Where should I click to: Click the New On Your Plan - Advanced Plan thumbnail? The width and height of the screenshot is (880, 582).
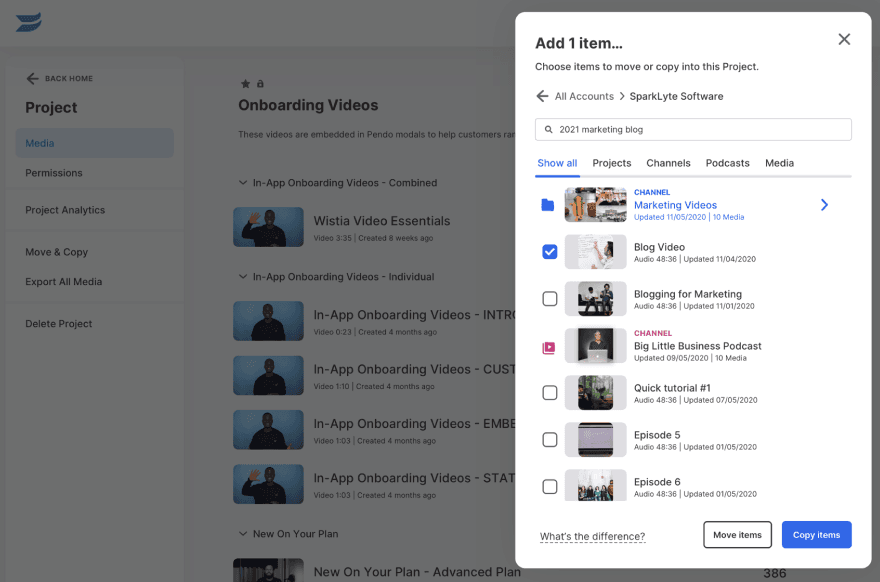(268, 570)
